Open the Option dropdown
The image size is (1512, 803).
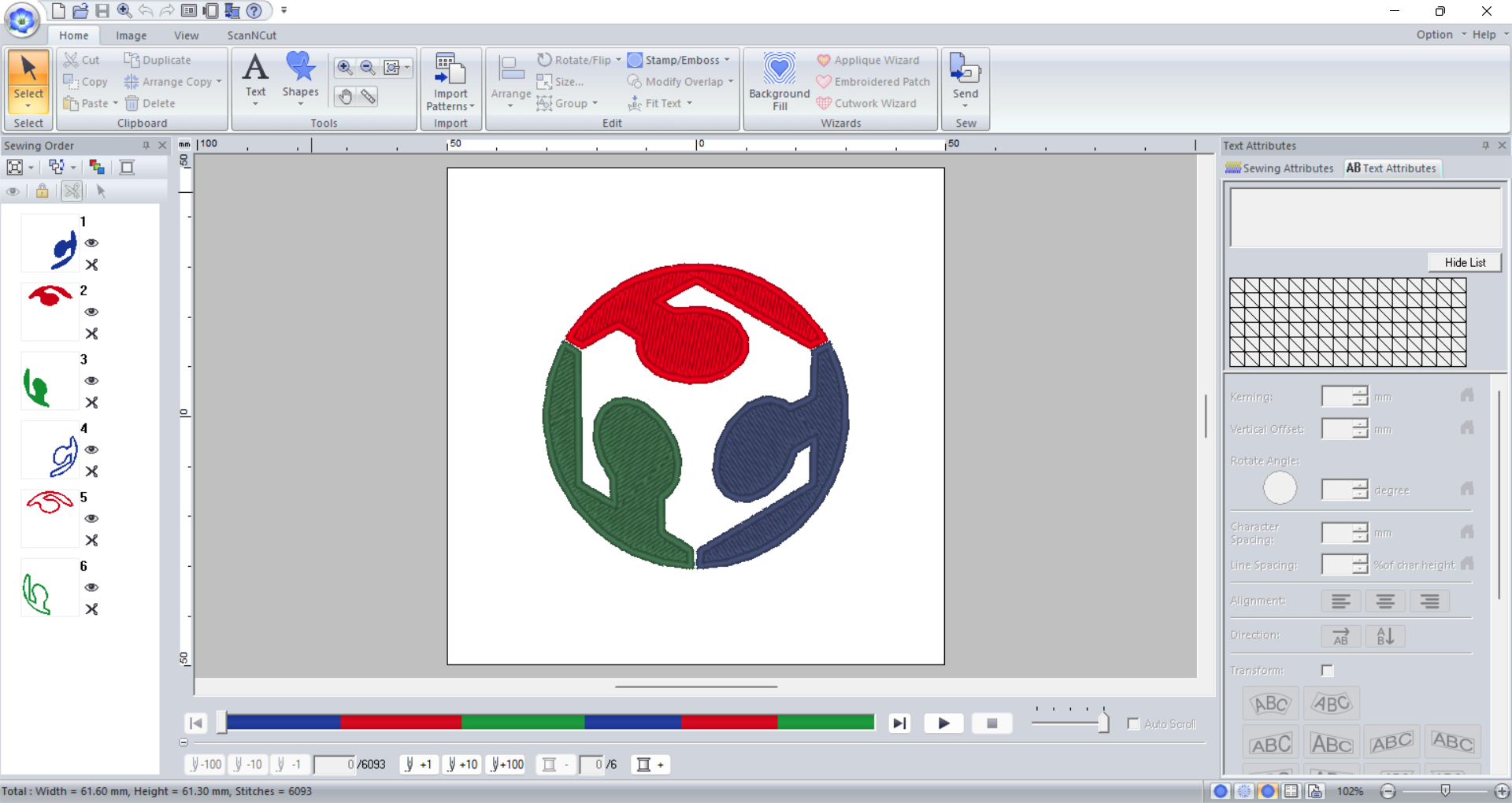[1441, 35]
